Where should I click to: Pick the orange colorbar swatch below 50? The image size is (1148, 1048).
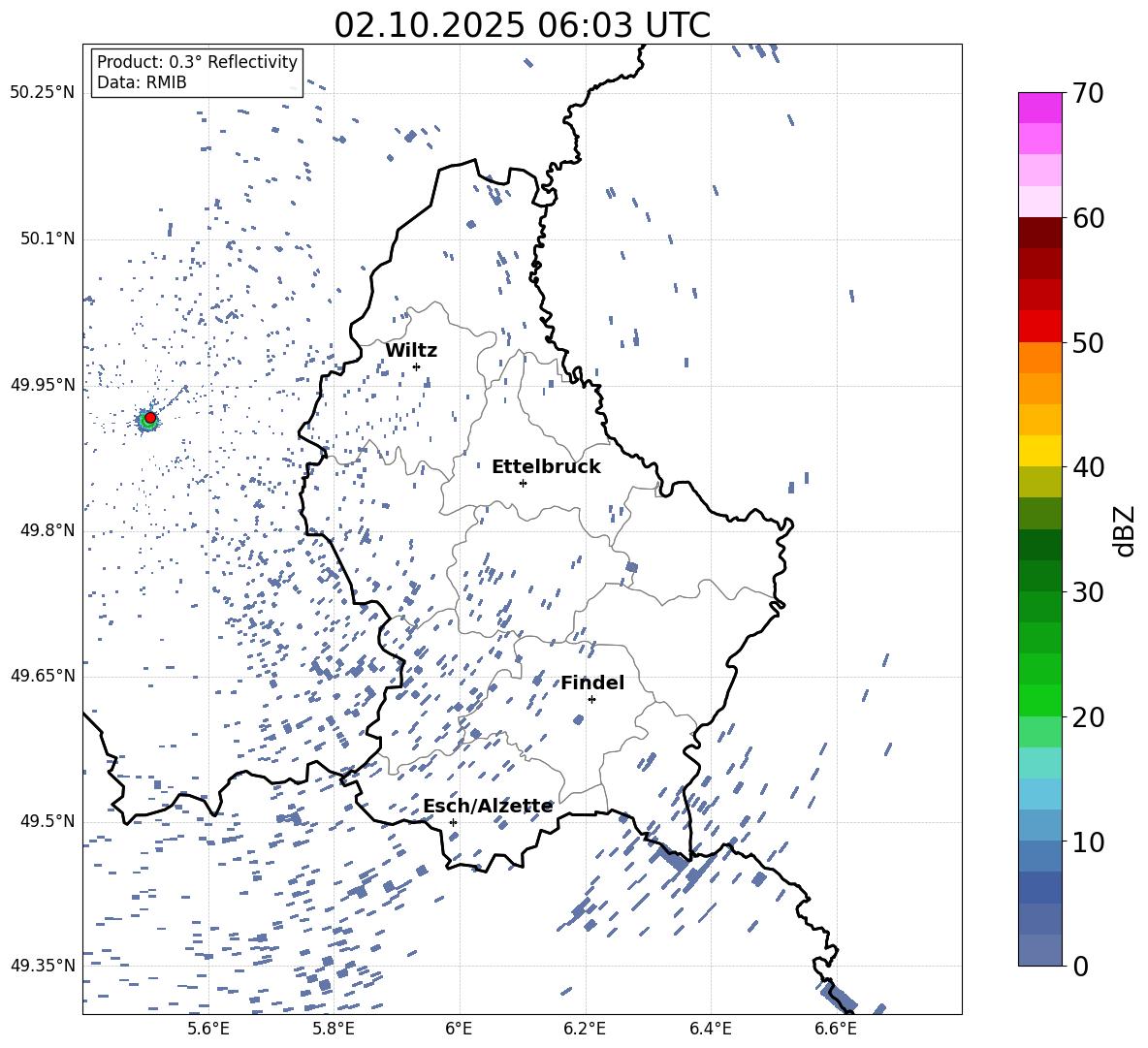tap(1039, 358)
